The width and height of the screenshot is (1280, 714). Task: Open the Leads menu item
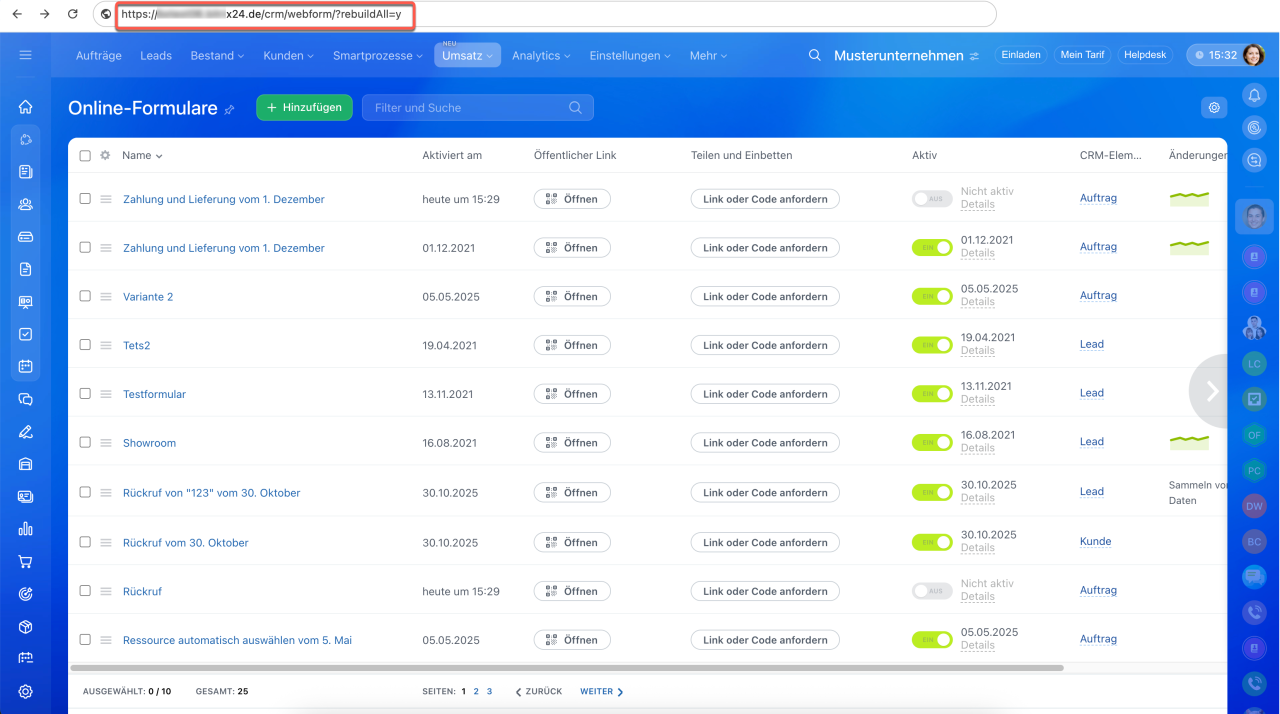coord(156,56)
